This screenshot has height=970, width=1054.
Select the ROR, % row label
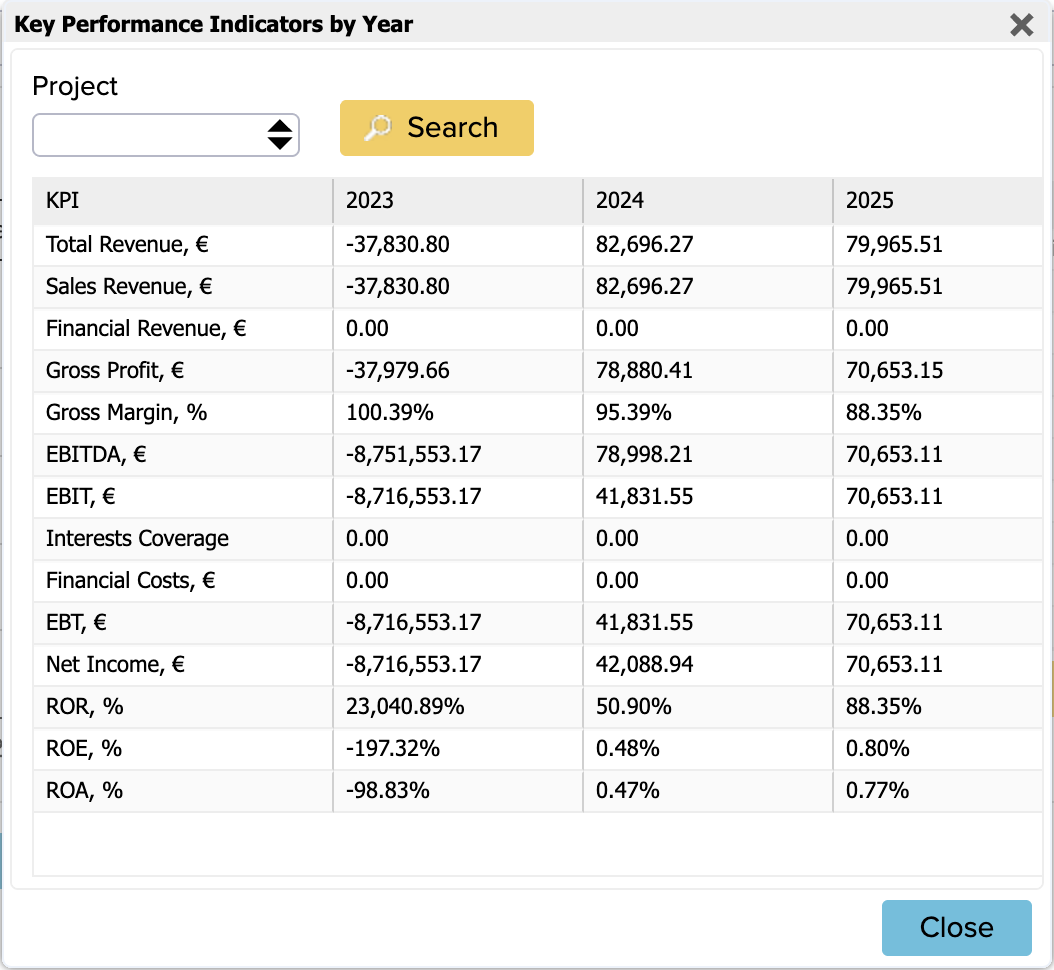pos(85,707)
